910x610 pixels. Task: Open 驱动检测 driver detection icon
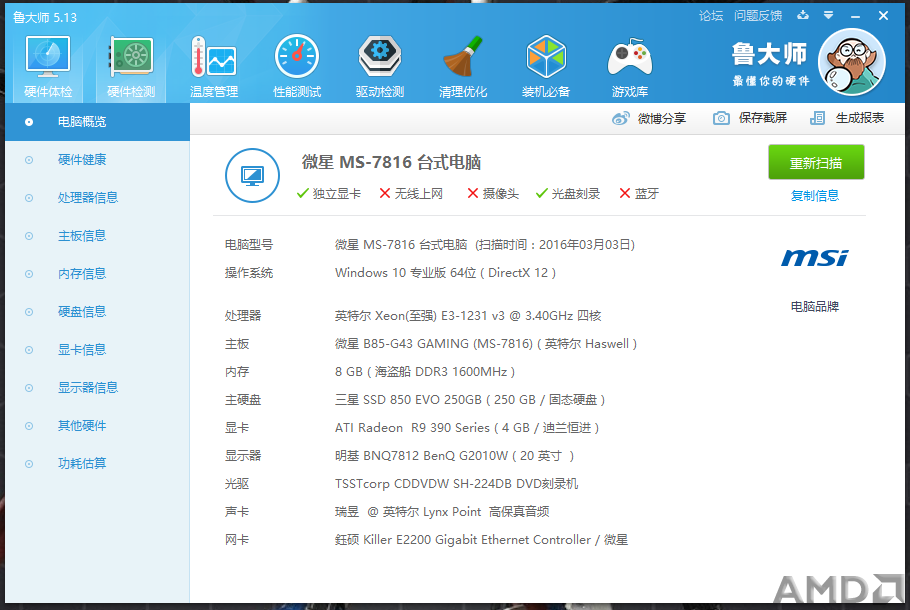point(380,66)
